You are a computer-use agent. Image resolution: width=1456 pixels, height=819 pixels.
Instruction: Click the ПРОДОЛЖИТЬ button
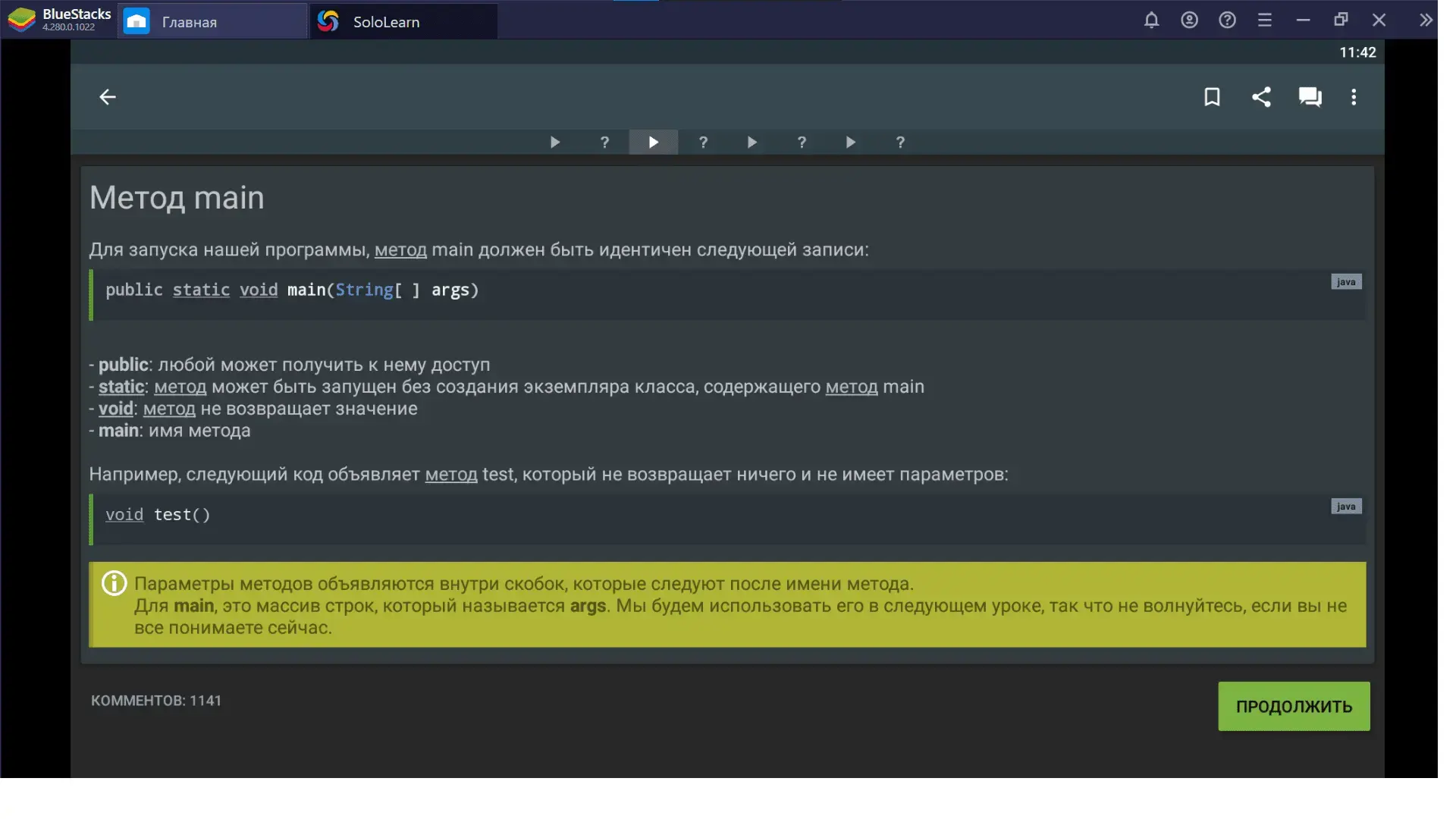[1294, 707]
